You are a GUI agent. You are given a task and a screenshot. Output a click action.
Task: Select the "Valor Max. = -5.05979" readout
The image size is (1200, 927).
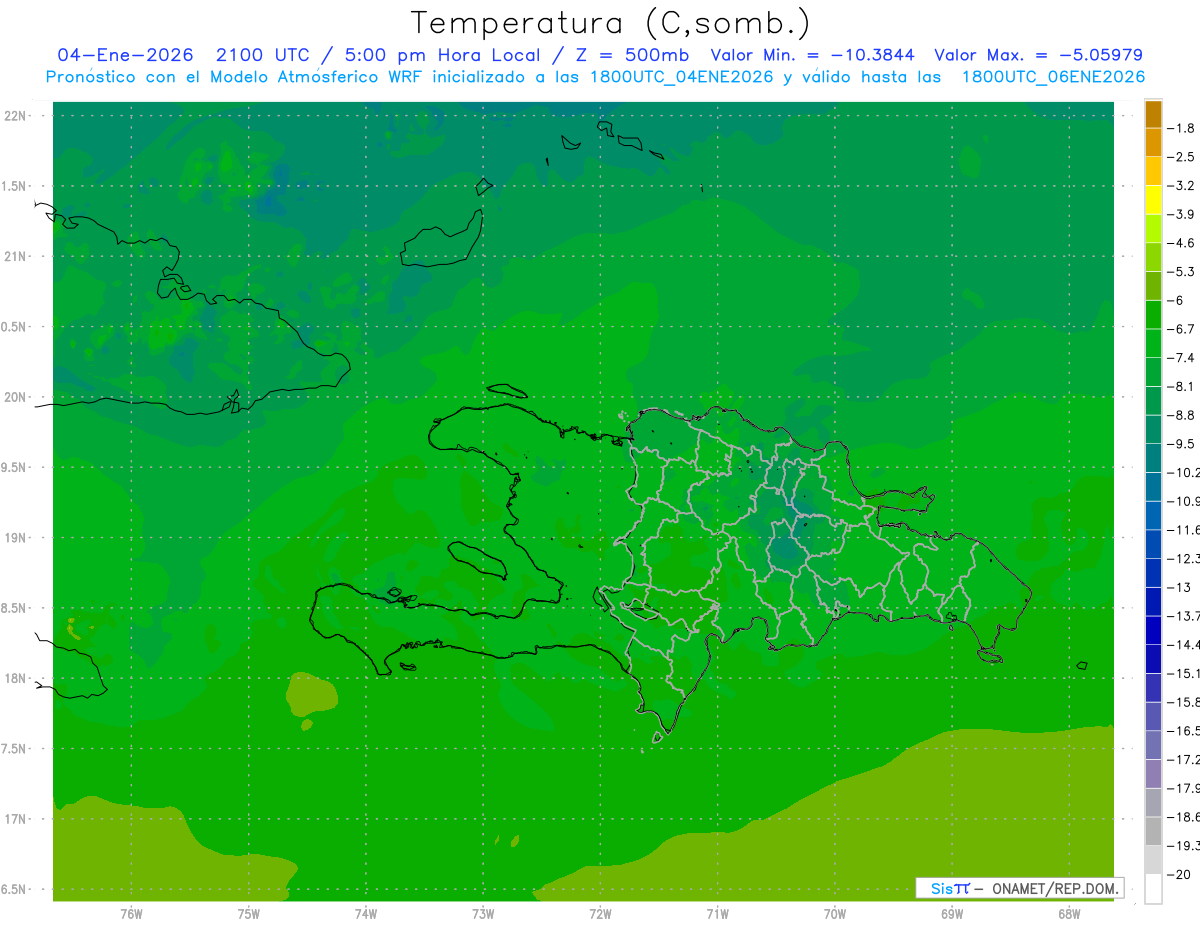point(1038,55)
